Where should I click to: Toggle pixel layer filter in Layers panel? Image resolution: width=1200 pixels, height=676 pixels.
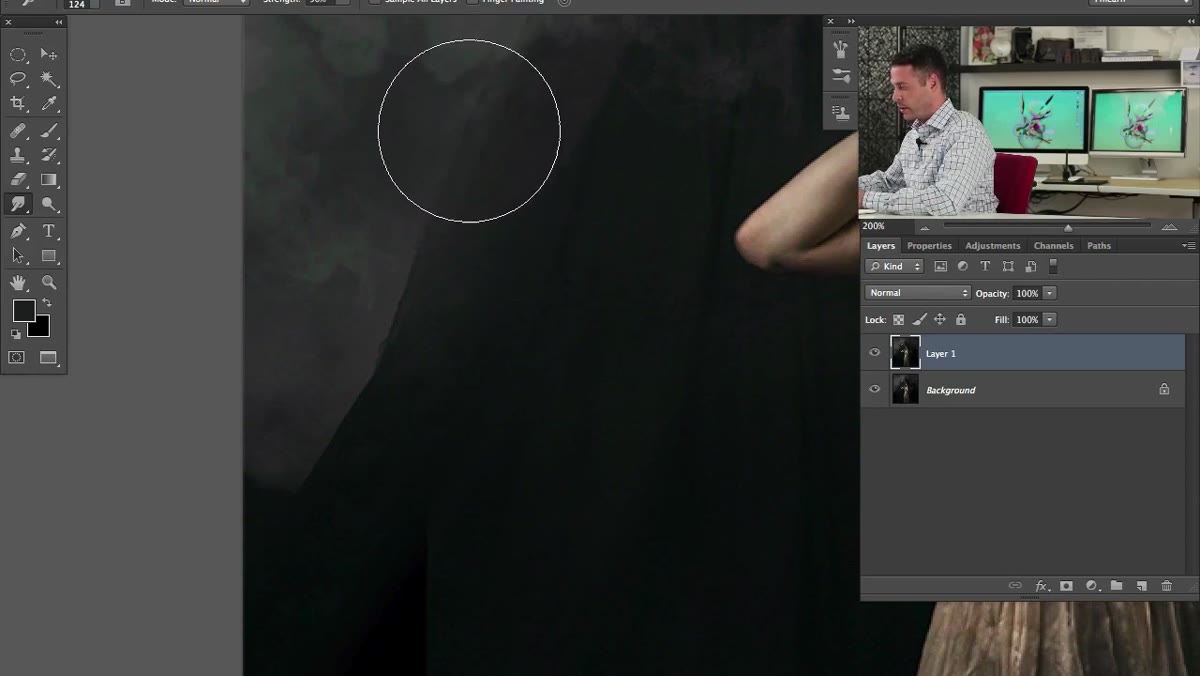(x=940, y=267)
